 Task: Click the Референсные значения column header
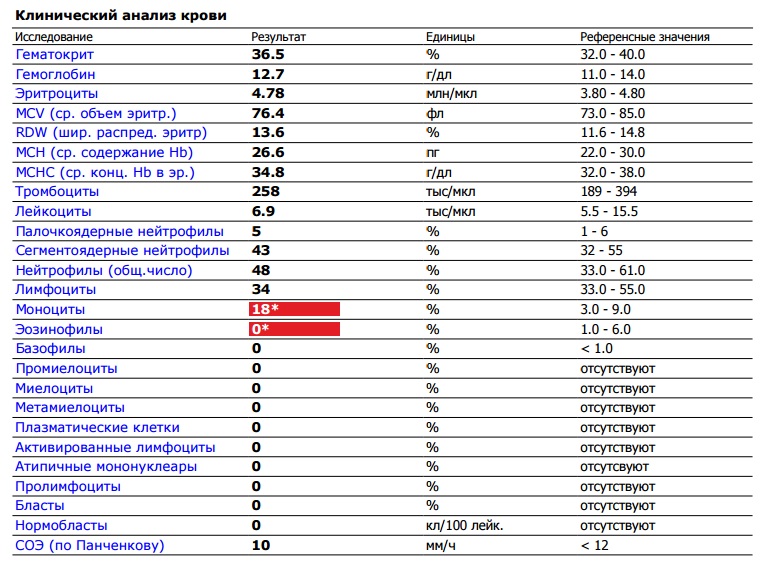[645, 37]
